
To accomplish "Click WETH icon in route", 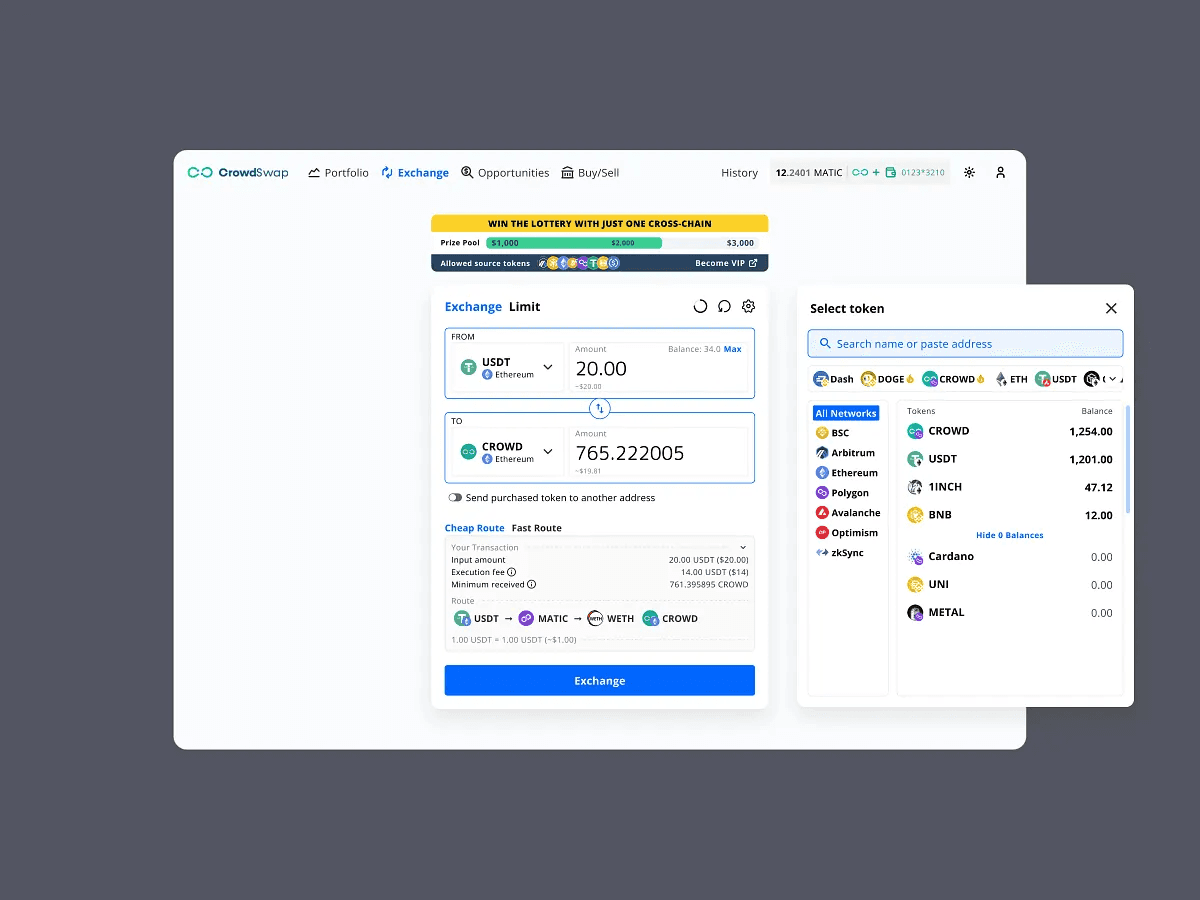I will click(x=596, y=619).
